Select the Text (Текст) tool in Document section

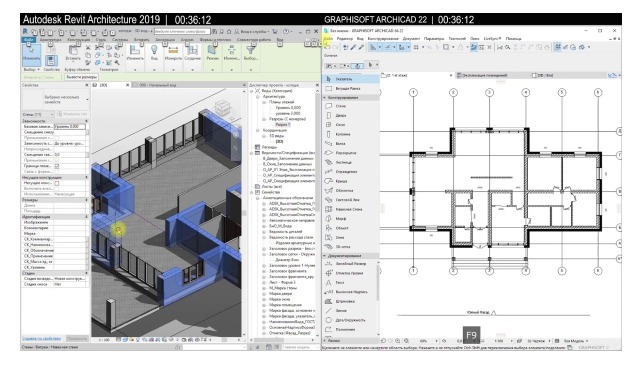(x=340, y=282)
